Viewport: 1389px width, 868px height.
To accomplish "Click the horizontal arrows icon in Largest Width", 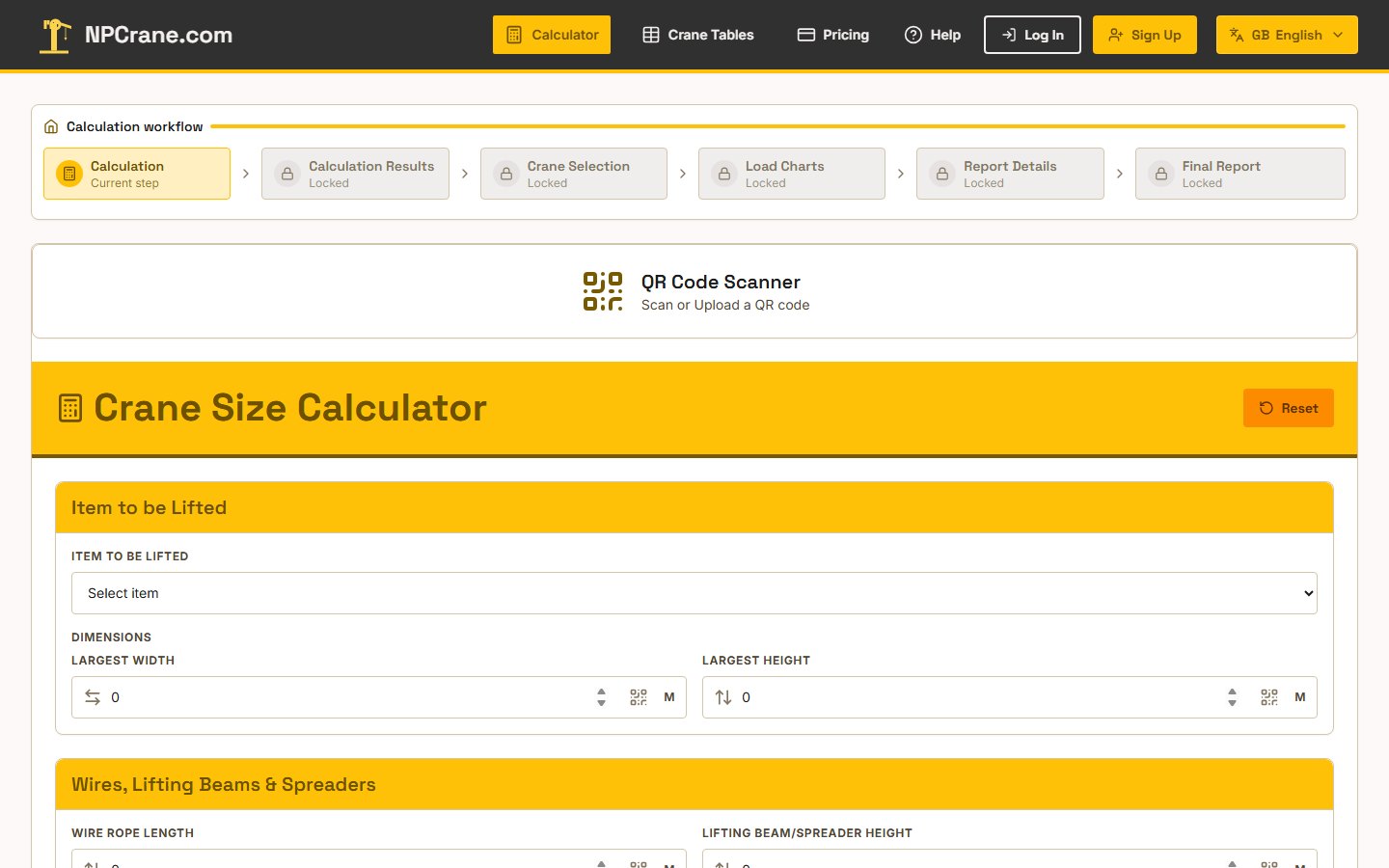I will 93,697.
